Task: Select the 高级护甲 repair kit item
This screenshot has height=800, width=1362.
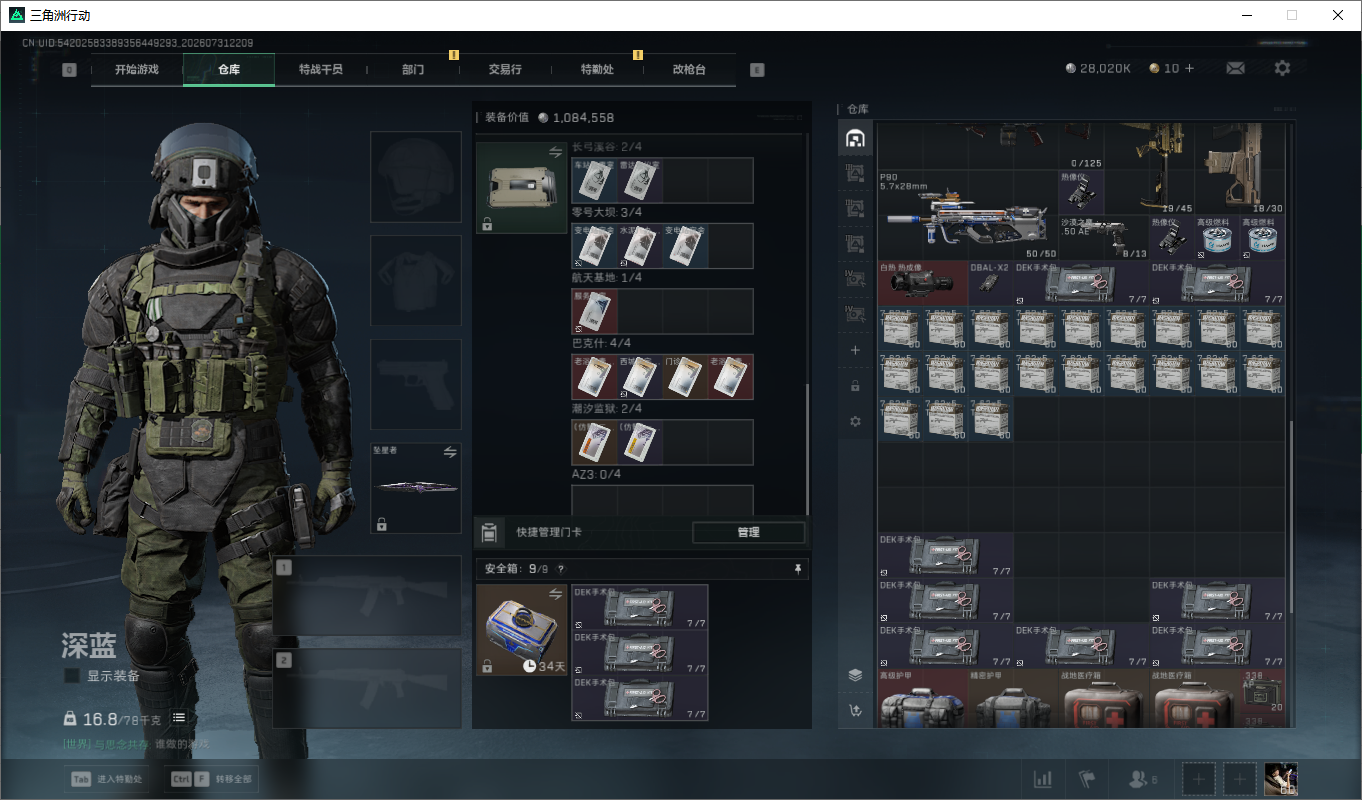Action: pos(923,698)
